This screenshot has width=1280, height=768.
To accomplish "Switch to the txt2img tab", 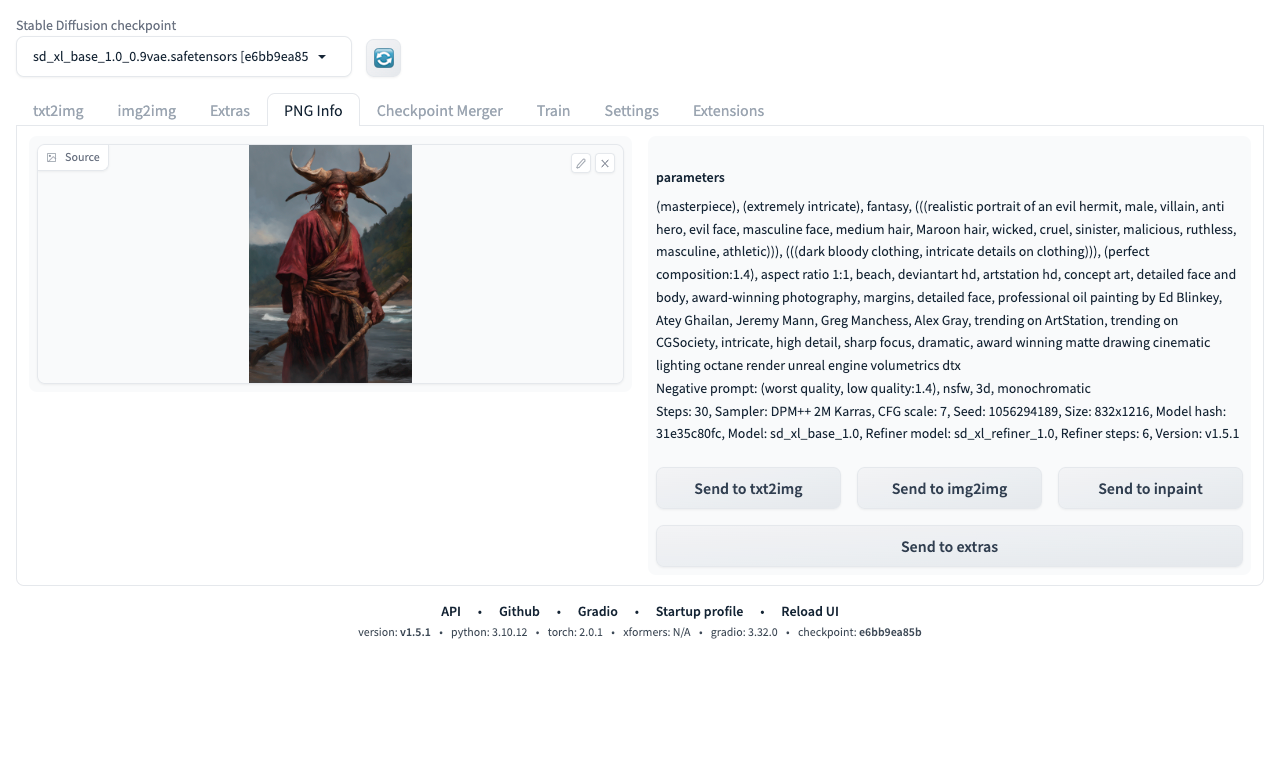I will click(58, 110).
